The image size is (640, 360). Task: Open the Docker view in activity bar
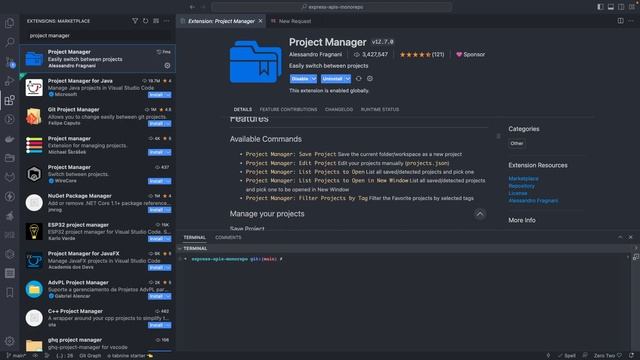10,139
